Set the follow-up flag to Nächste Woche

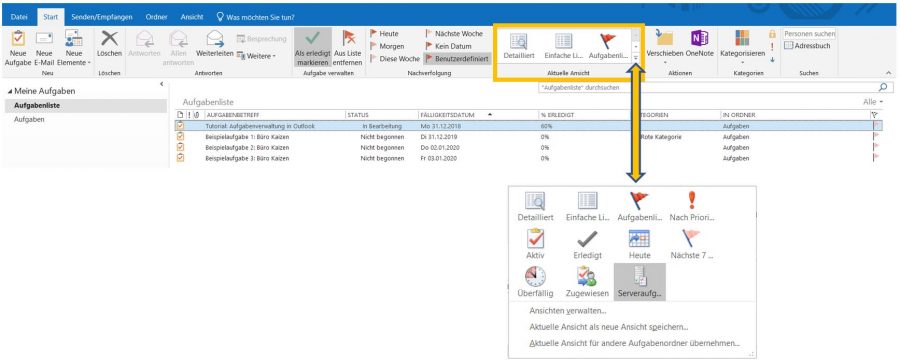454,34
